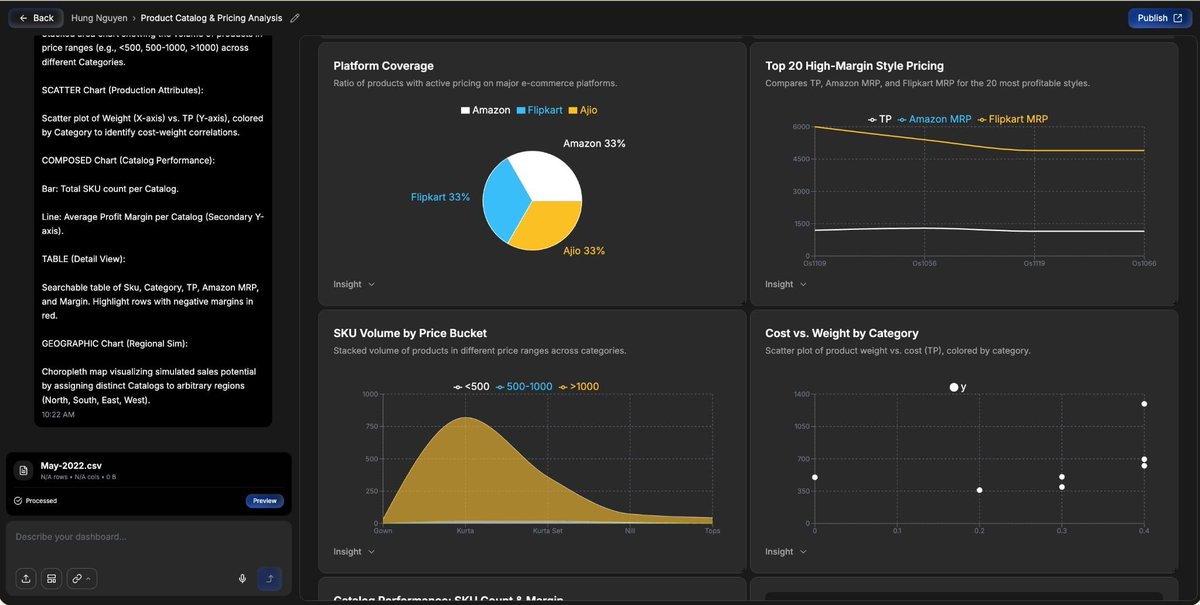Viewport: 1200px width, 605px height.
Task: Click the 10:22 AM message timestamp
Action: (x=58, y=414)
